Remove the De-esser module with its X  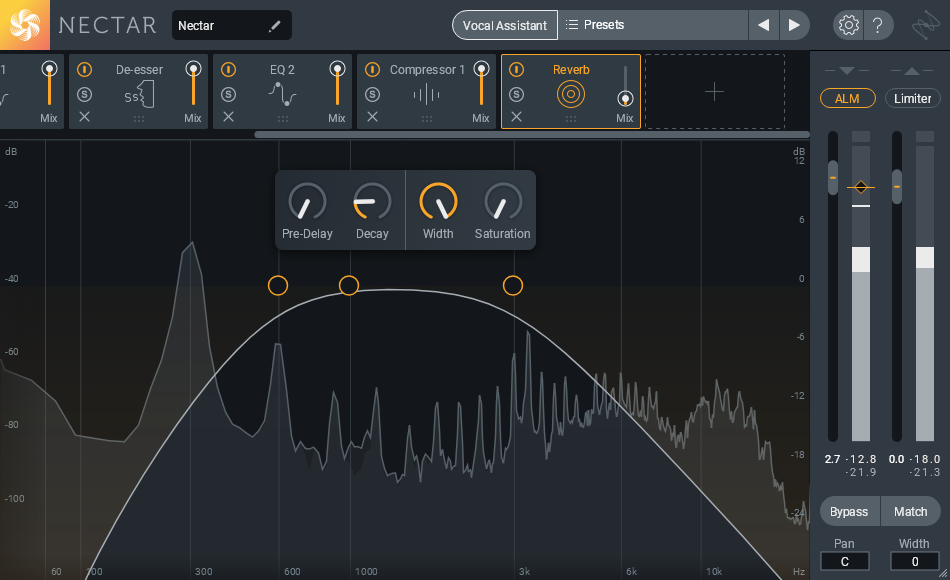tap(84, 116)
